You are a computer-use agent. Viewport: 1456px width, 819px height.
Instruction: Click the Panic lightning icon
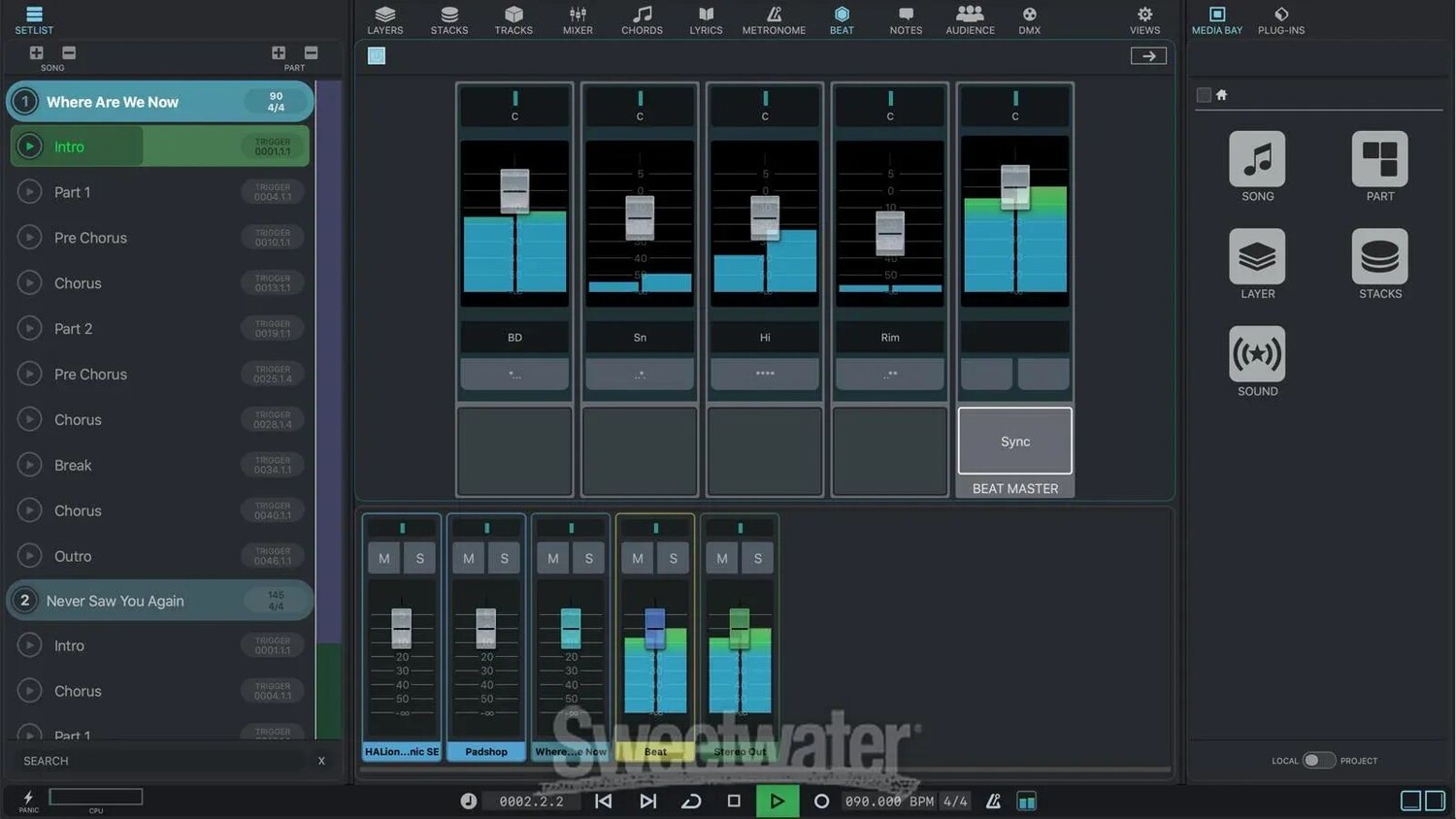tap(28, 798)
